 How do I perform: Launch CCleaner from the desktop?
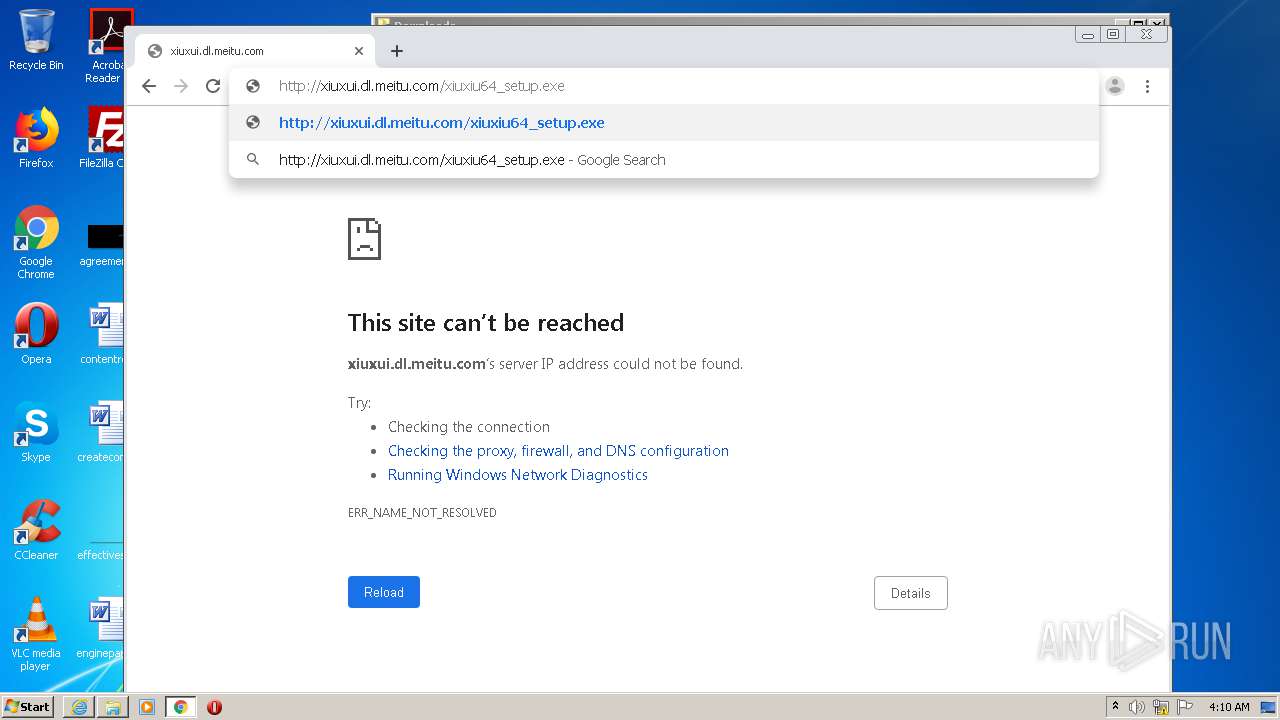pos(36,530)
